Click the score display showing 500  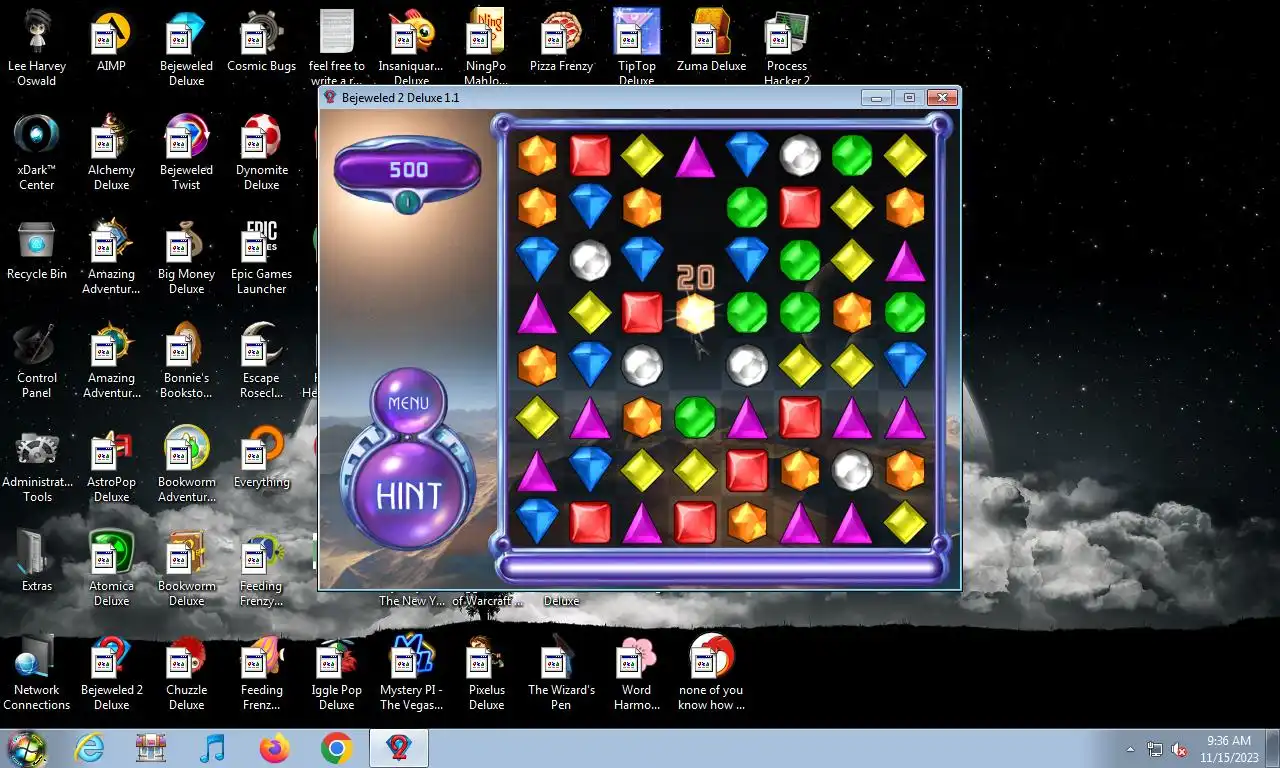click(408, 169)
